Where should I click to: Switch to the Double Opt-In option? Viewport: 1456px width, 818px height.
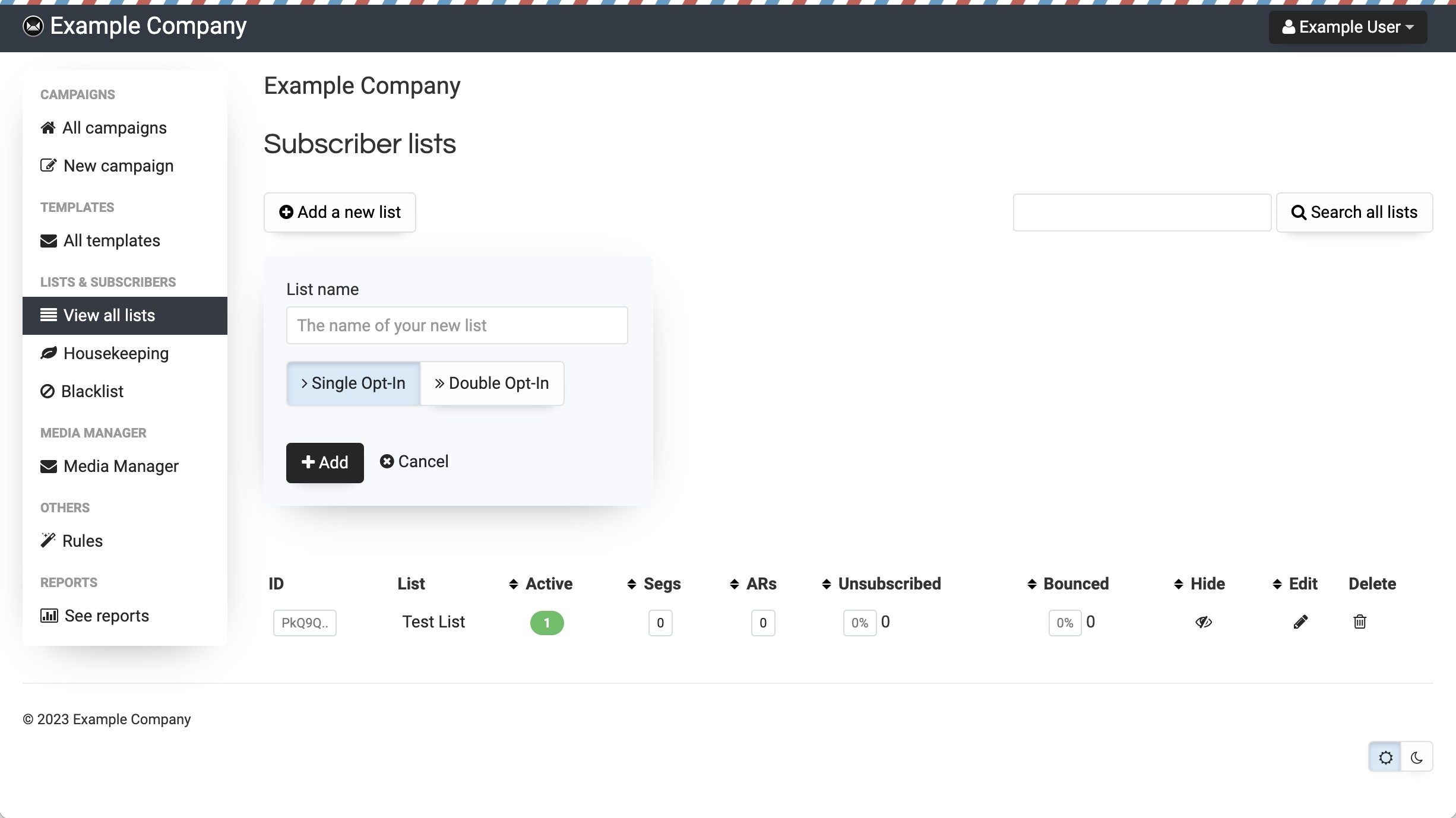(x=492, y=383)
